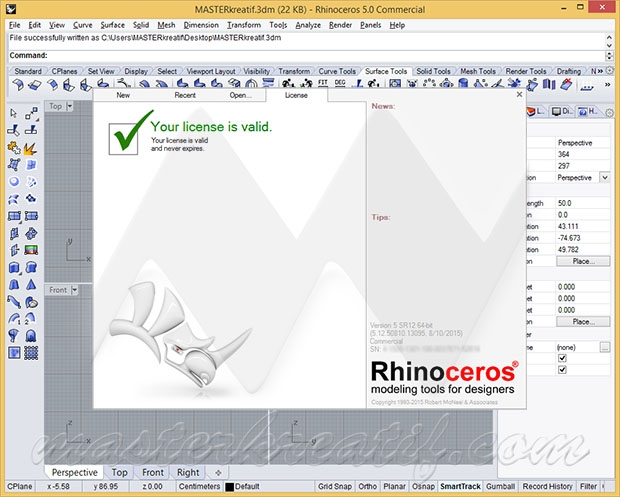Screen dimensions: 620x497
Task: Expand toolbar overflow chevron at right
Action: click(607, 85)
